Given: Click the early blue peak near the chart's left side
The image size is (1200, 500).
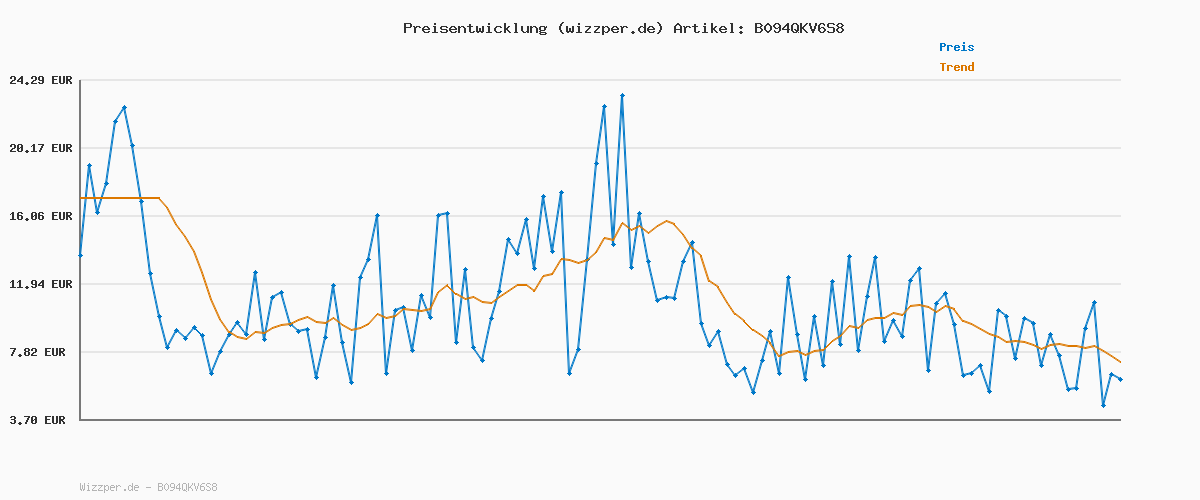Looking at the screenshot, I should [x=124, y=107].
